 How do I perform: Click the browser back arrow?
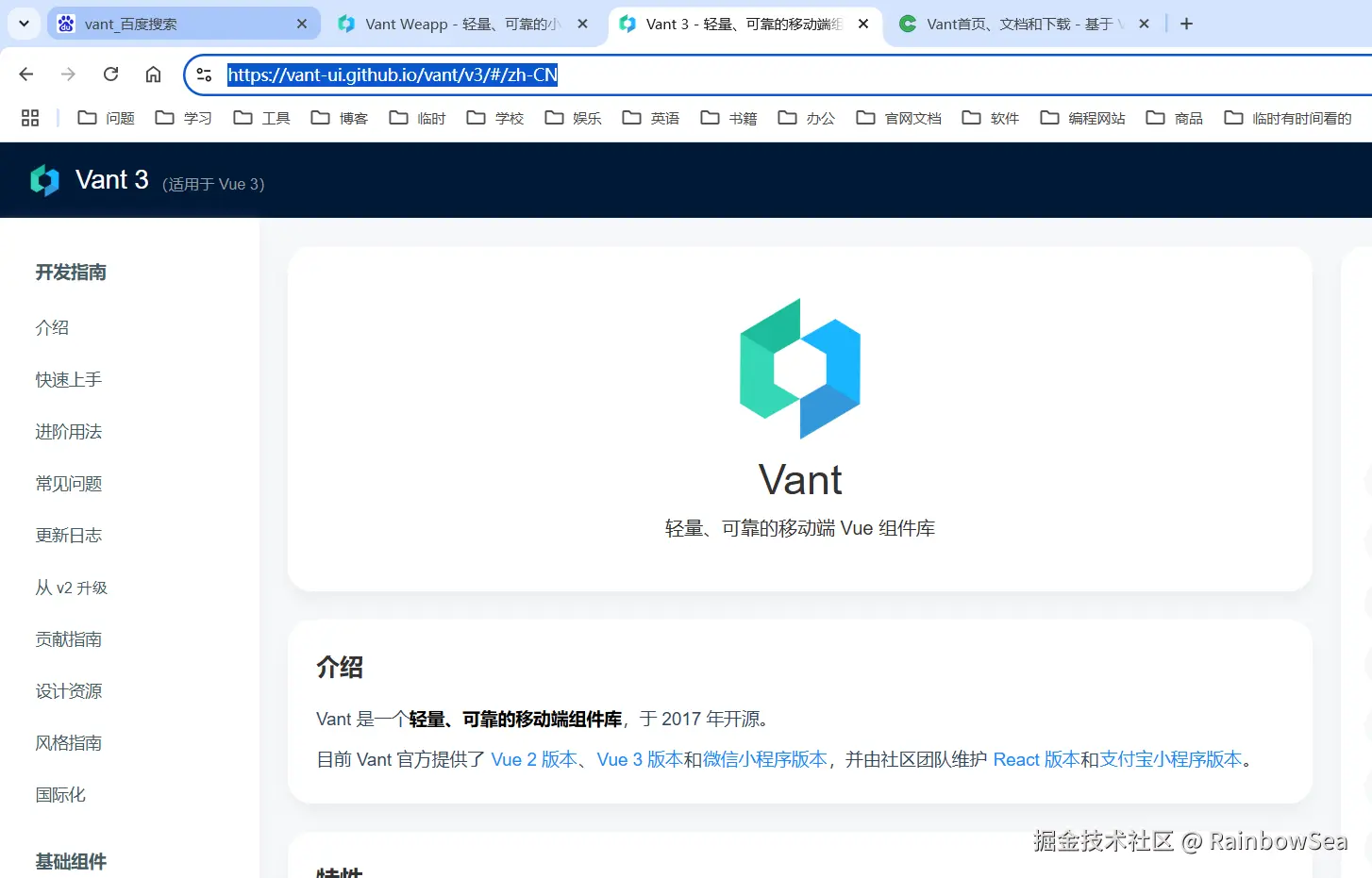pyautogui.click(x=26, y=75)
